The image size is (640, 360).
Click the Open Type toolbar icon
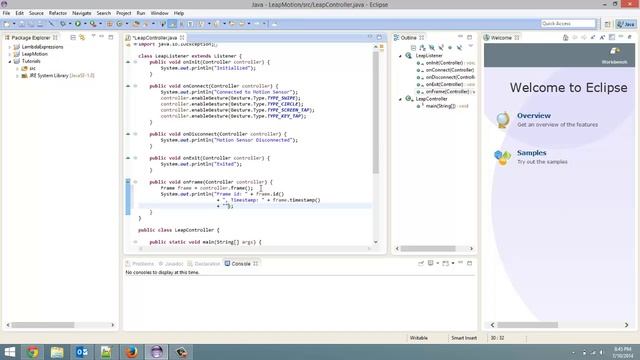136,24
